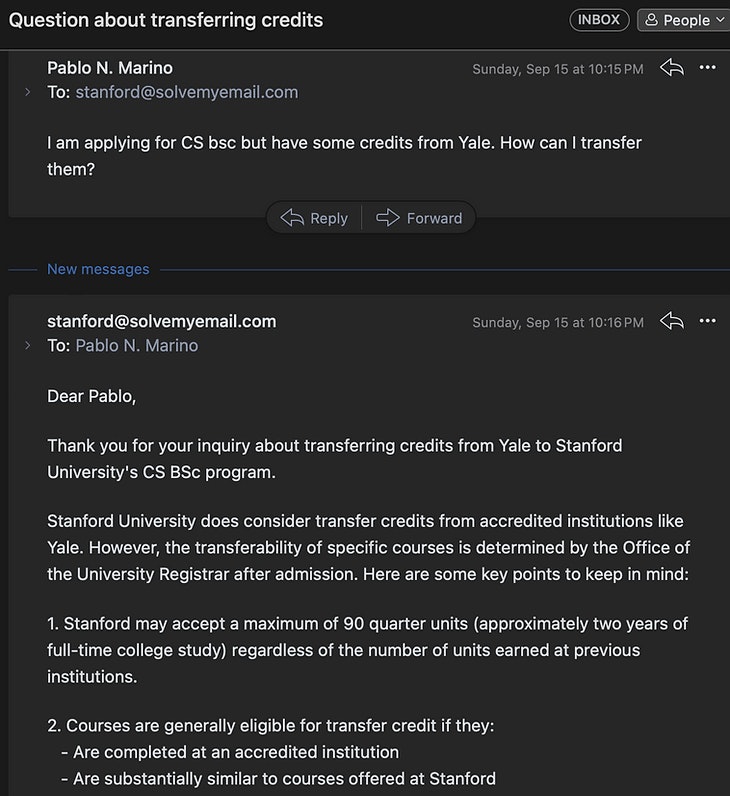Image resolution: width=730 pixels, height=796 pixels.
Task: Open the ellipsis menu on the 10:16 PM message
Action: click(708, 321)
